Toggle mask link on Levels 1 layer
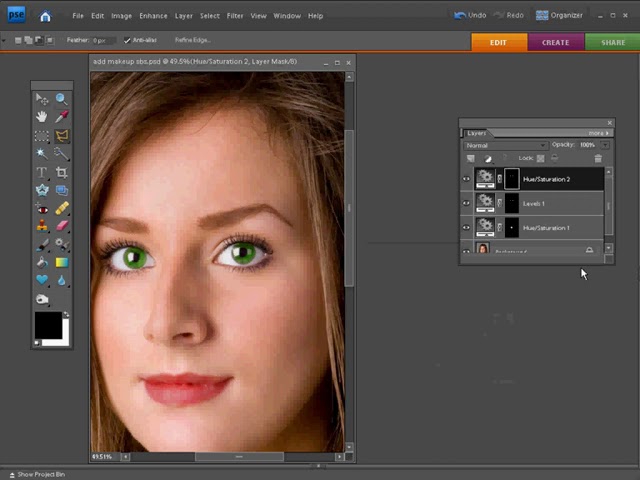This screenshot has height=480, width=640. coord(500,203)
